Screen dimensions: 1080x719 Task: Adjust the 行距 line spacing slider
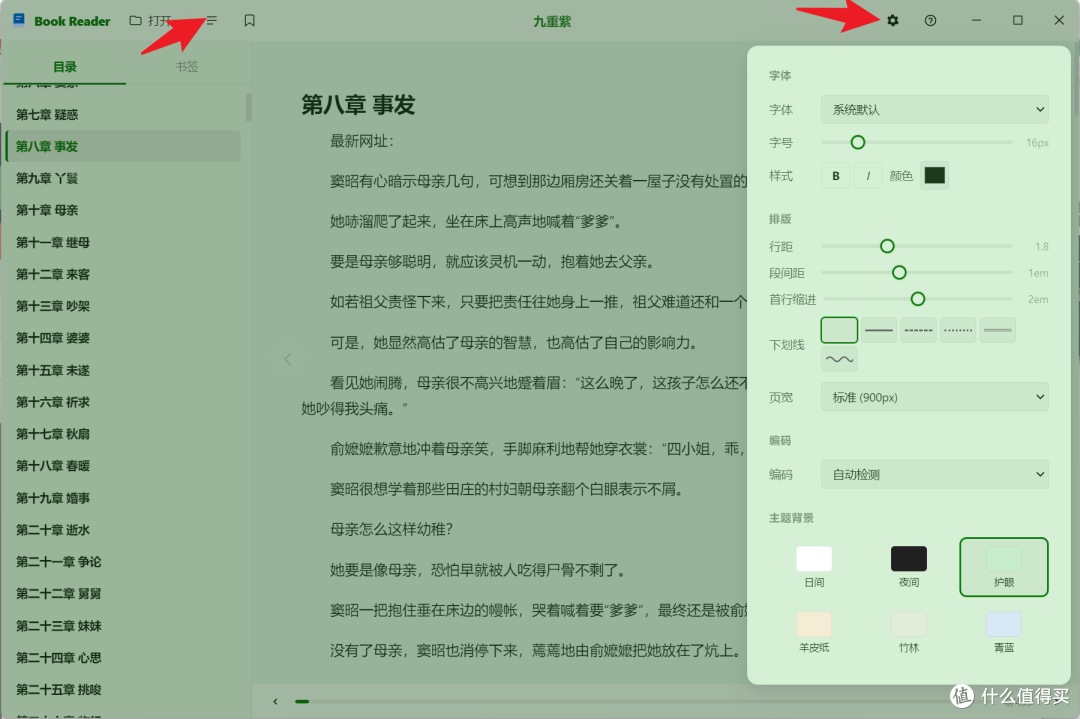point(917,246)
